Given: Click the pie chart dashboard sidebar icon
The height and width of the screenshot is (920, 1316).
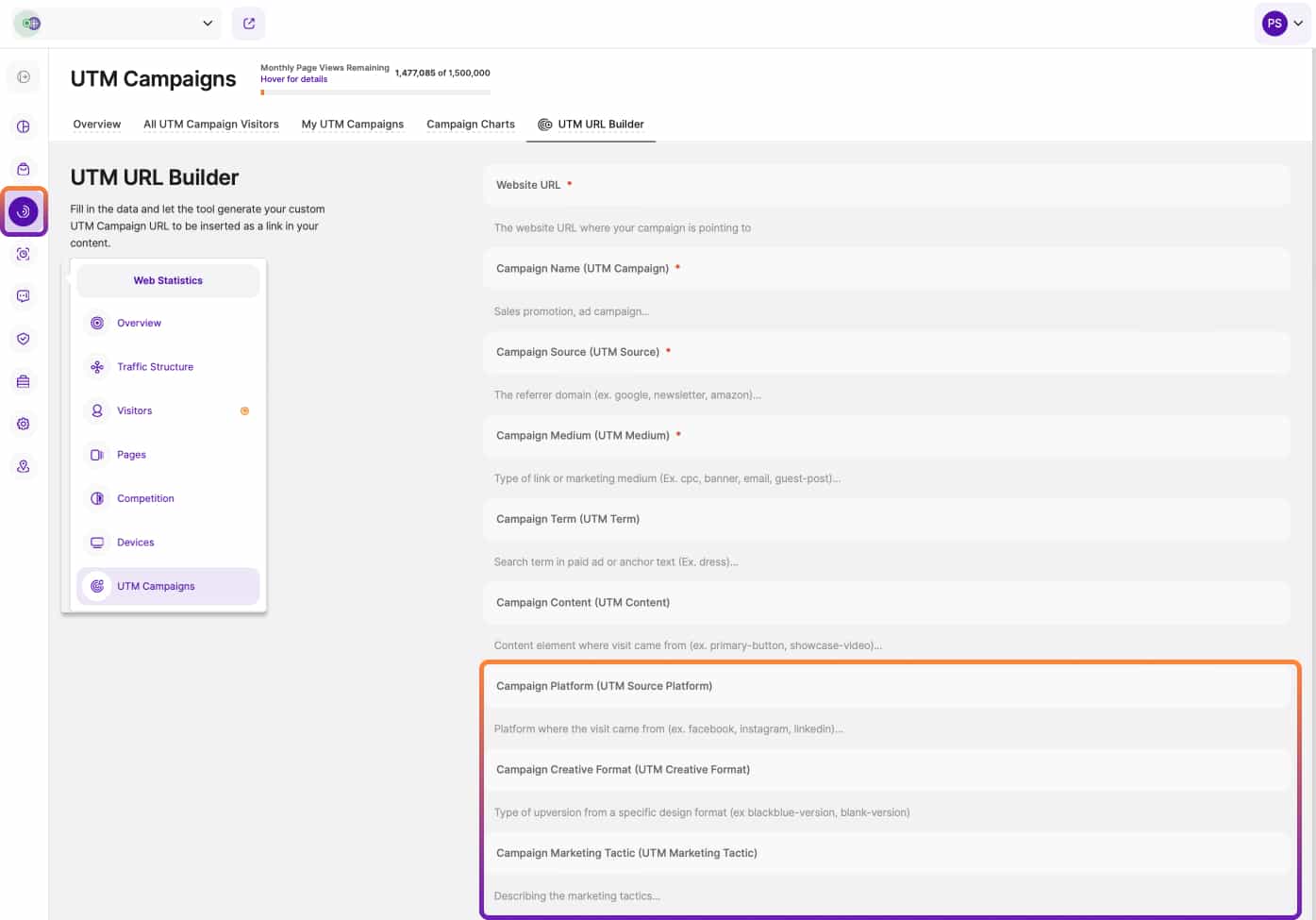Looking at the screenshot, I should tap(24, 126).
